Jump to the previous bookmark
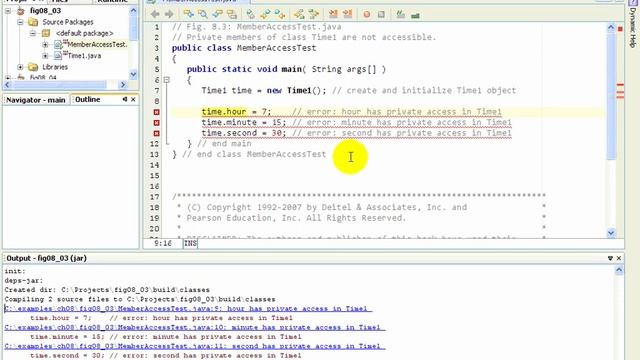The width and height of the screenshot is (640, 360). point(265,14)
